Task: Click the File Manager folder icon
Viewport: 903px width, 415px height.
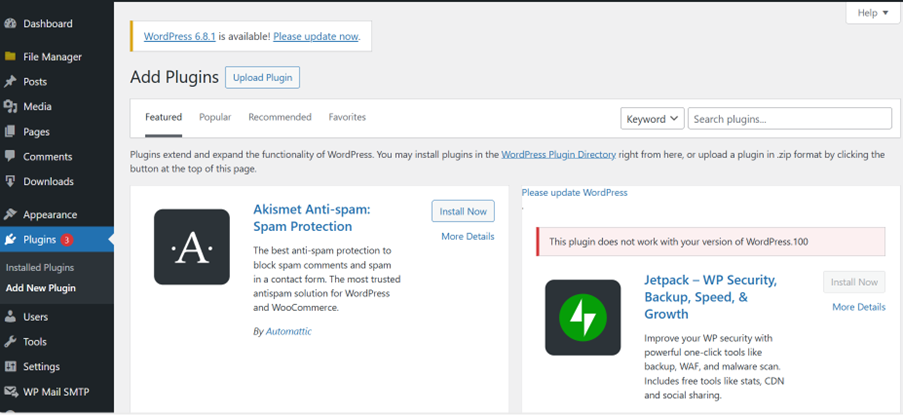Action: click(x=10, y=56)
